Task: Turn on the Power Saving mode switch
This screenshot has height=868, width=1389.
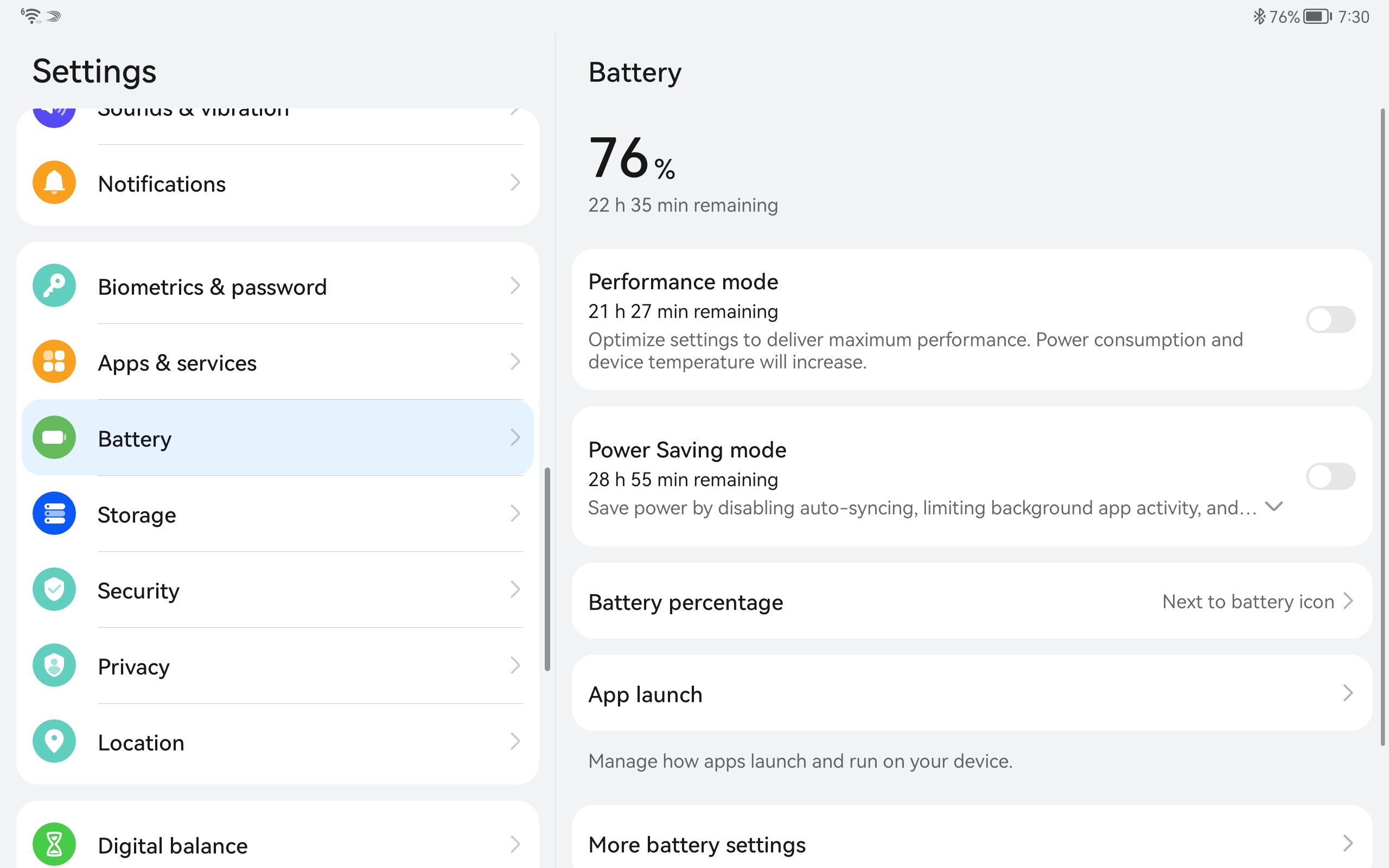Action: point(1330,476)
